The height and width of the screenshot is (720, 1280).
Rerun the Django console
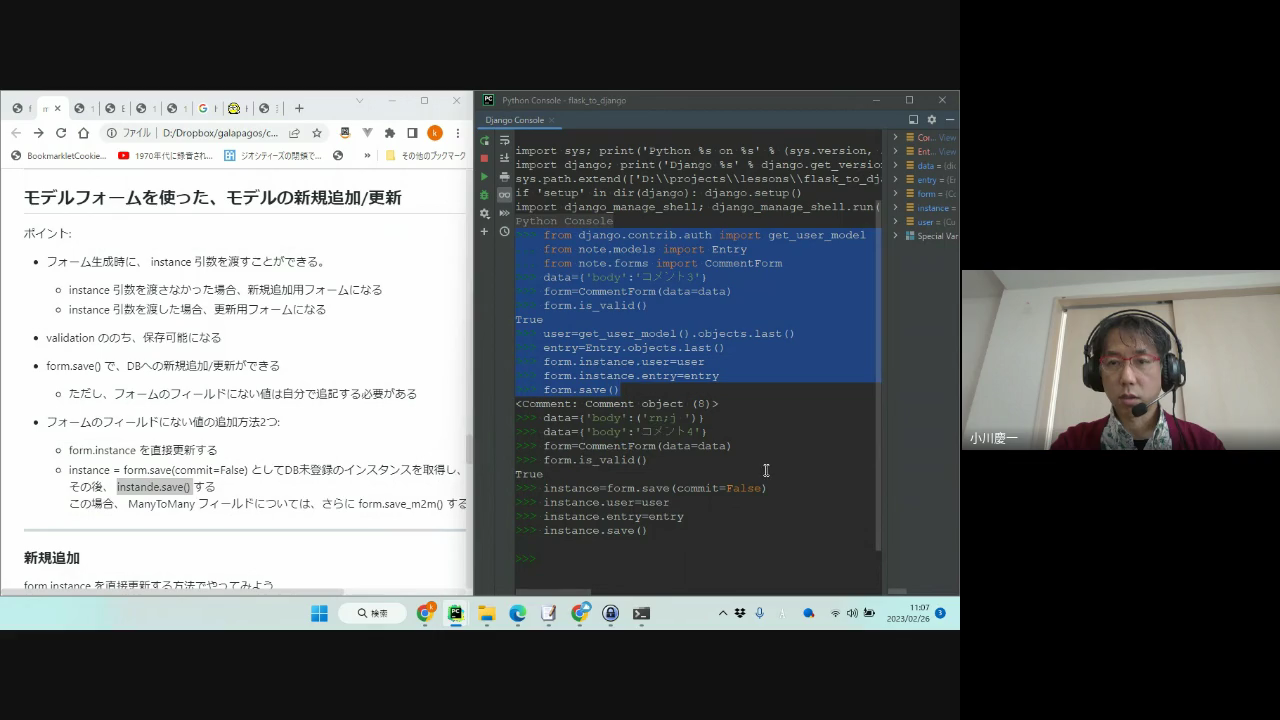[x=485, y=140]
